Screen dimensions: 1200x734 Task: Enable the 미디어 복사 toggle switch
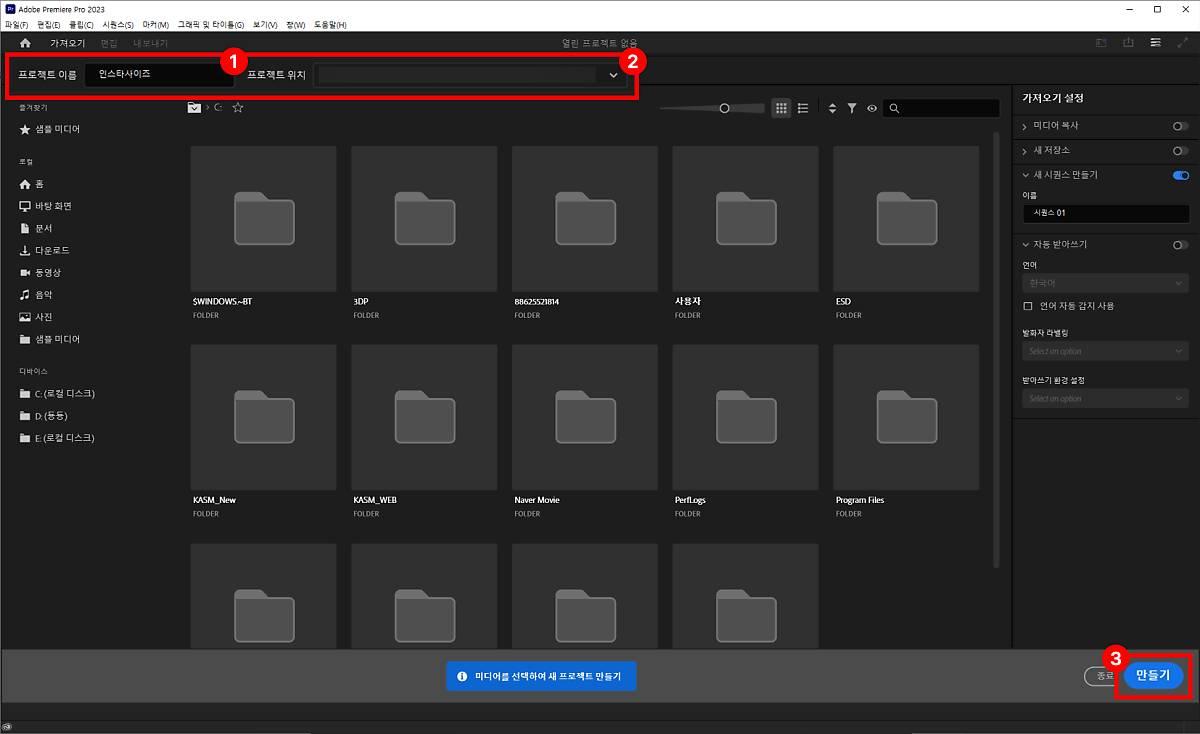click(1181, 126)
